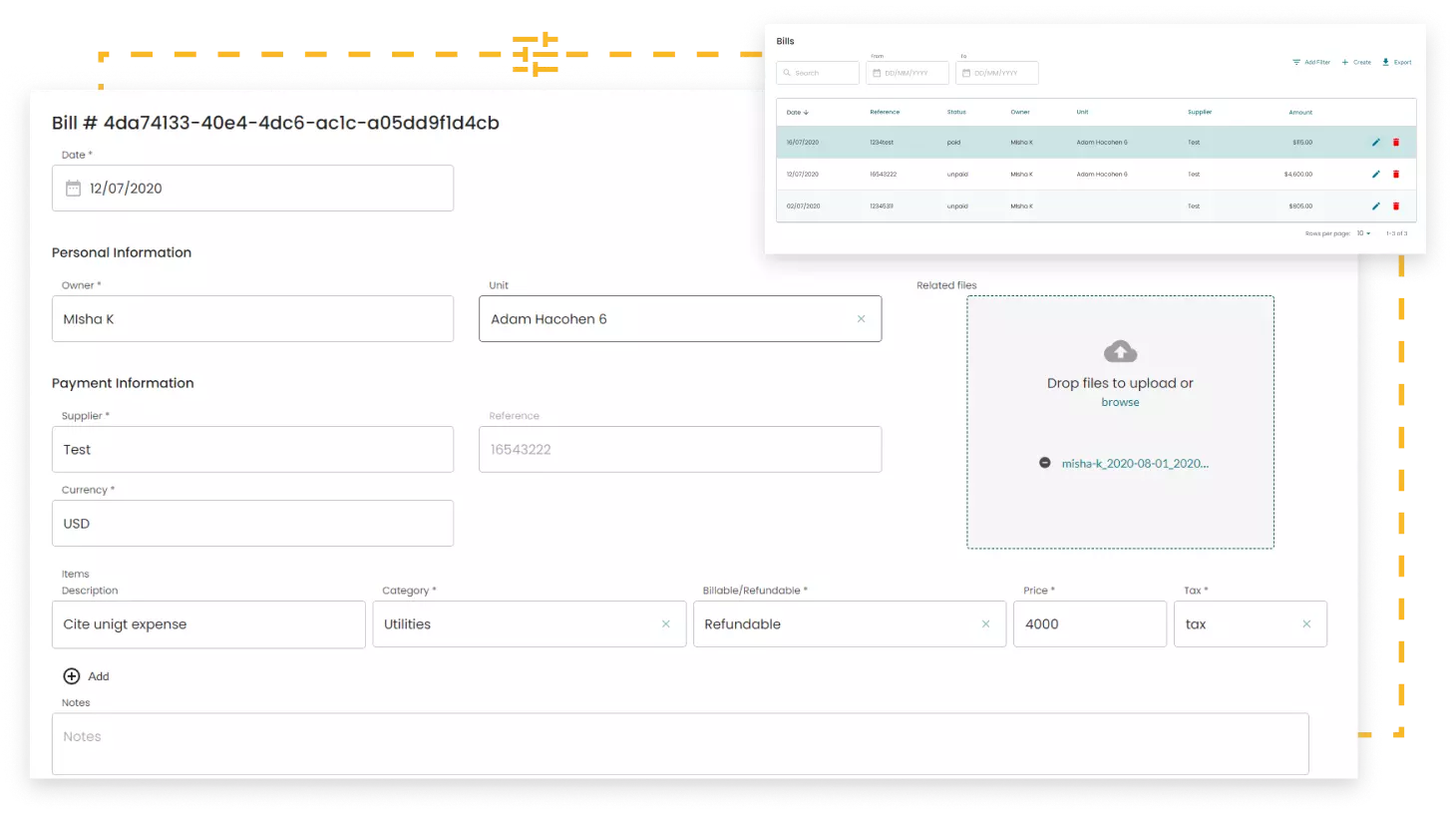
Task: Remove the attached misha-k file
Action: pyautogui.click(x=1044, y=463)
